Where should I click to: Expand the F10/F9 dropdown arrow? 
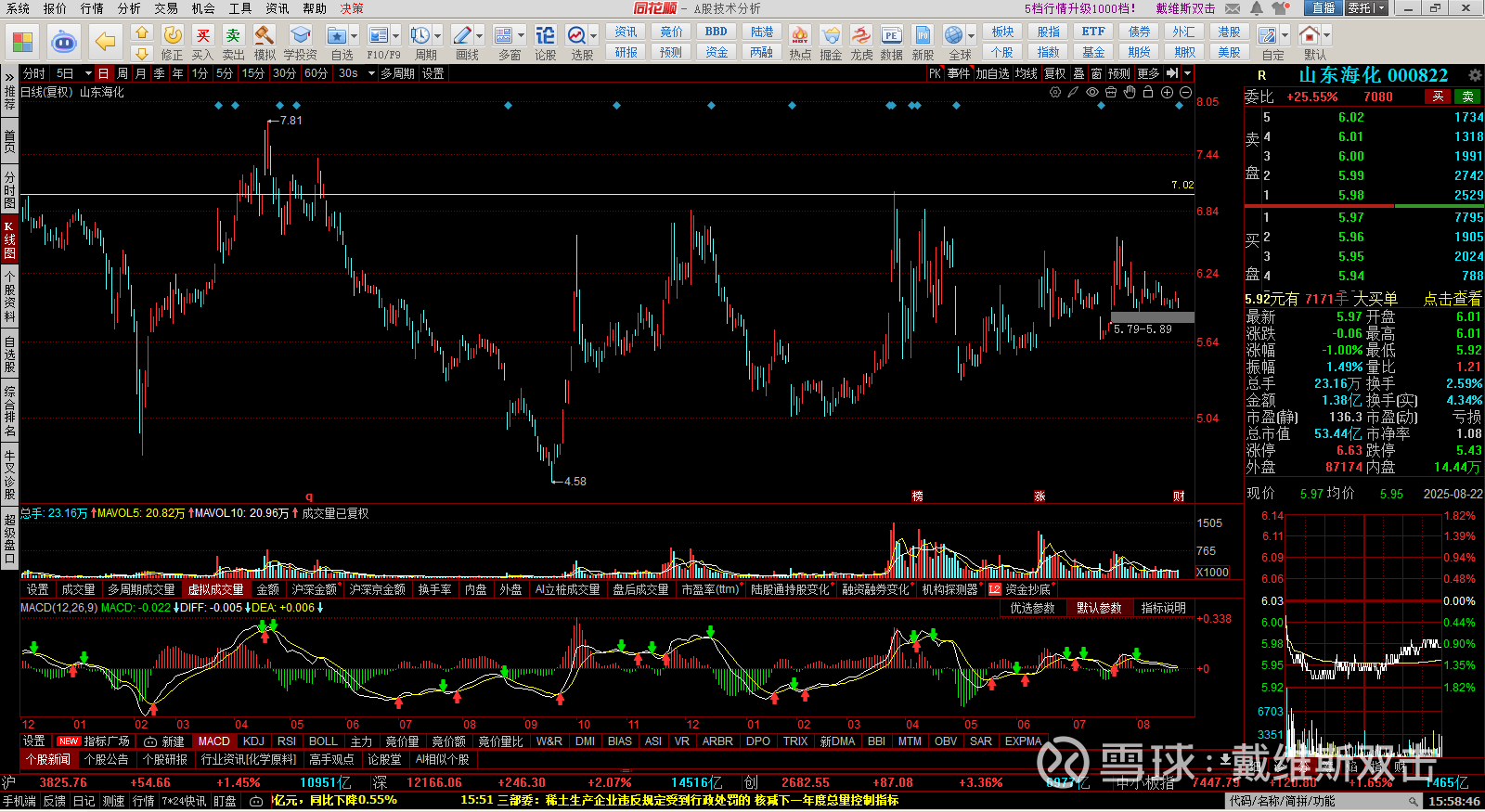click(x=395, y=35)
